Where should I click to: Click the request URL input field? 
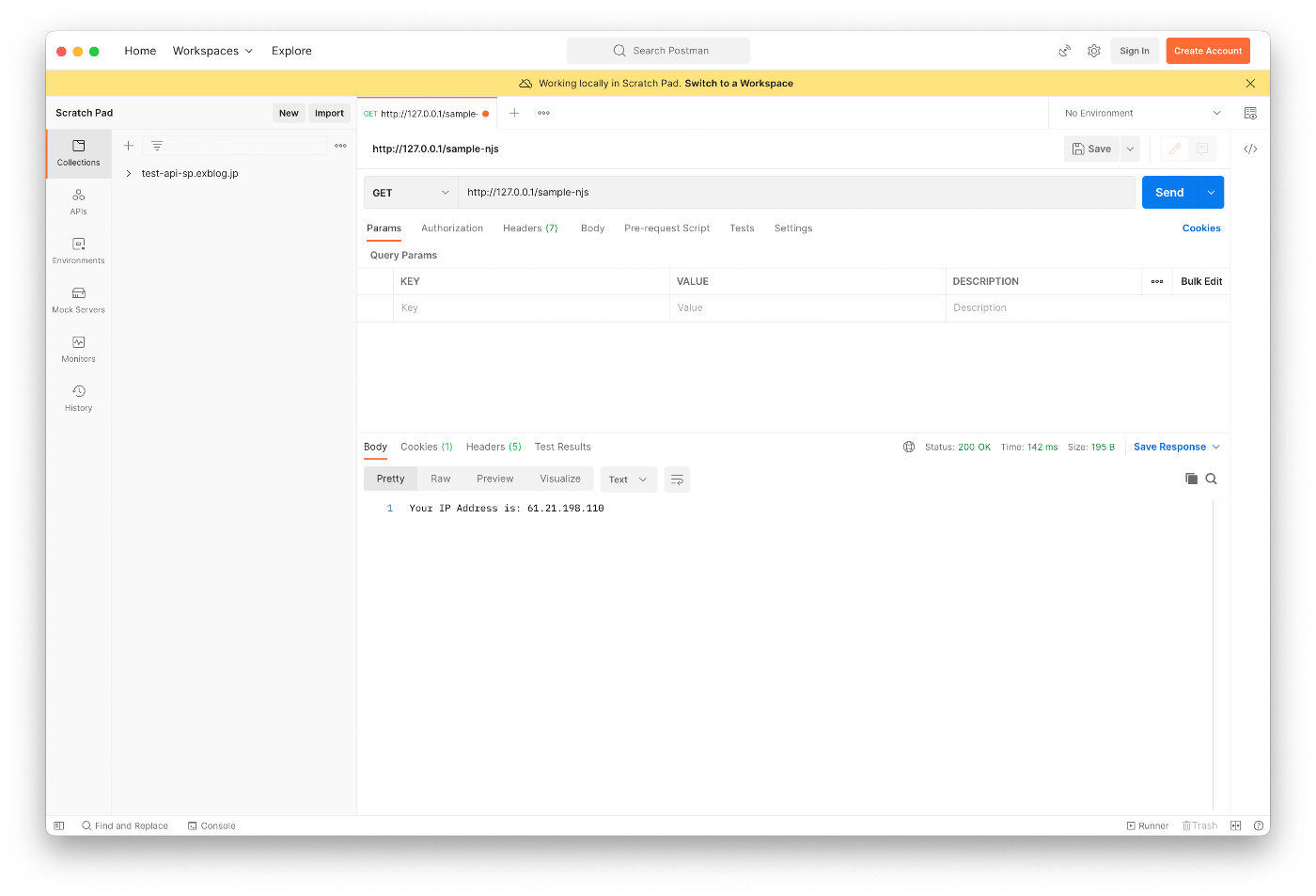[x=797, y=193]
